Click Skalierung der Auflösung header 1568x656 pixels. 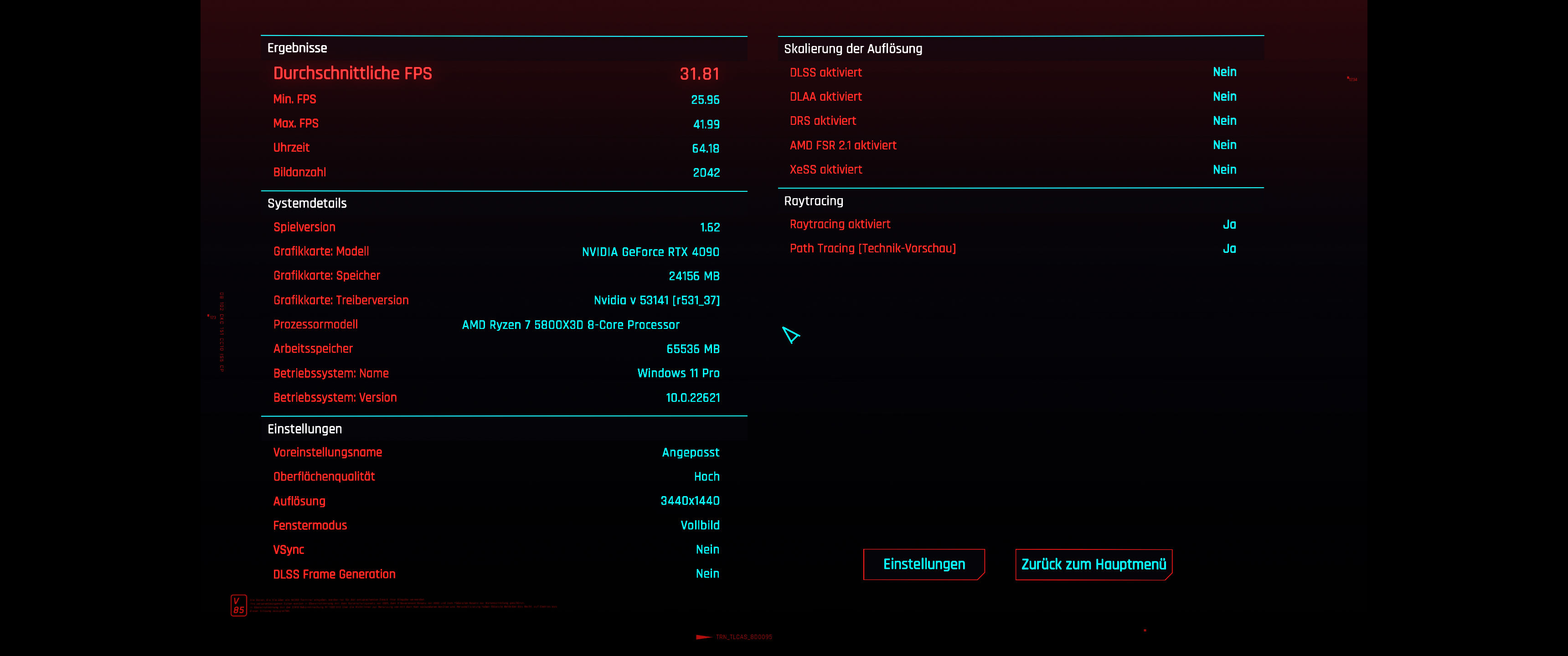pyautogui.click(x=853, y=49)
